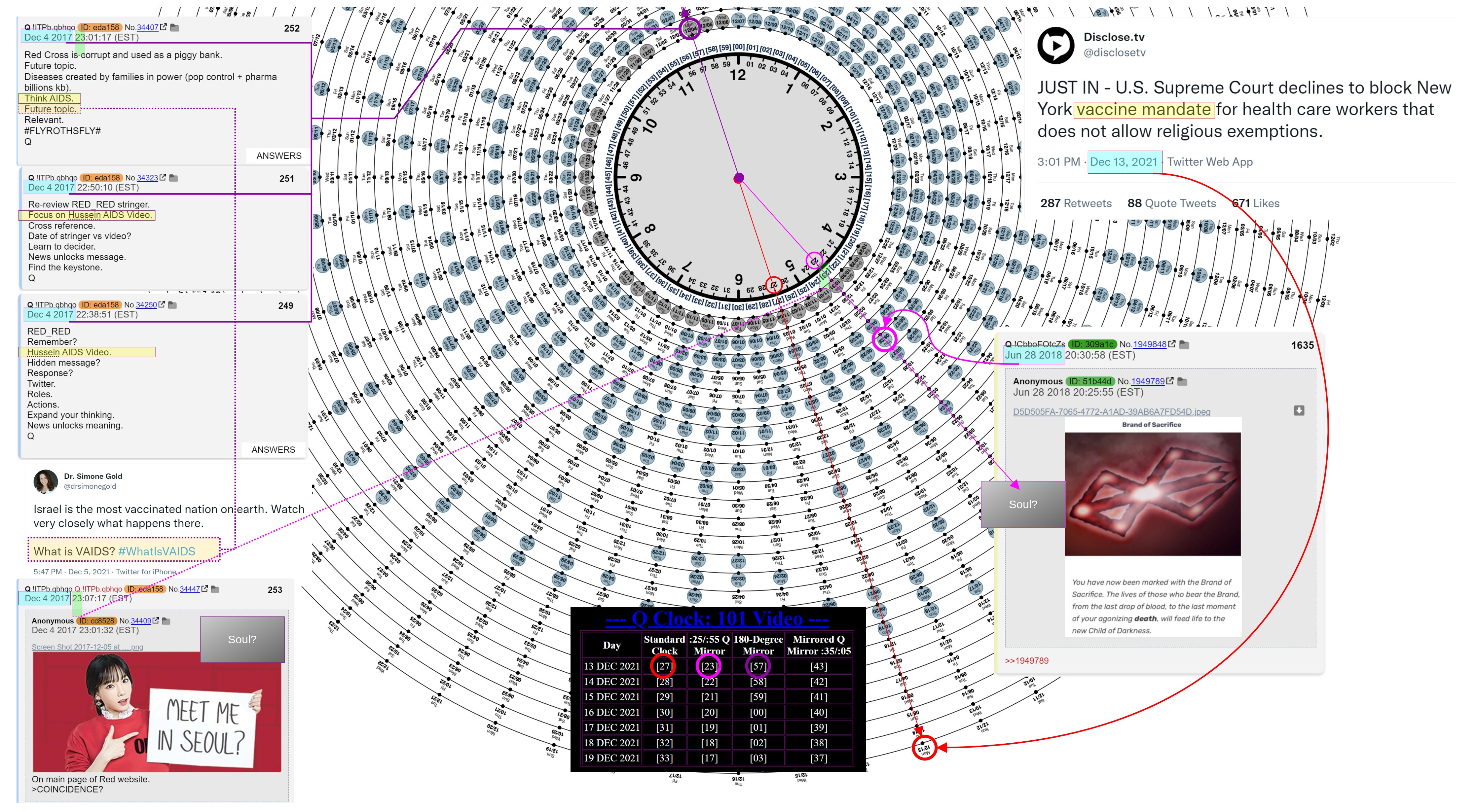
Task: Select the [27] Standard Clock table cell
Action: (x=664, y=666)
